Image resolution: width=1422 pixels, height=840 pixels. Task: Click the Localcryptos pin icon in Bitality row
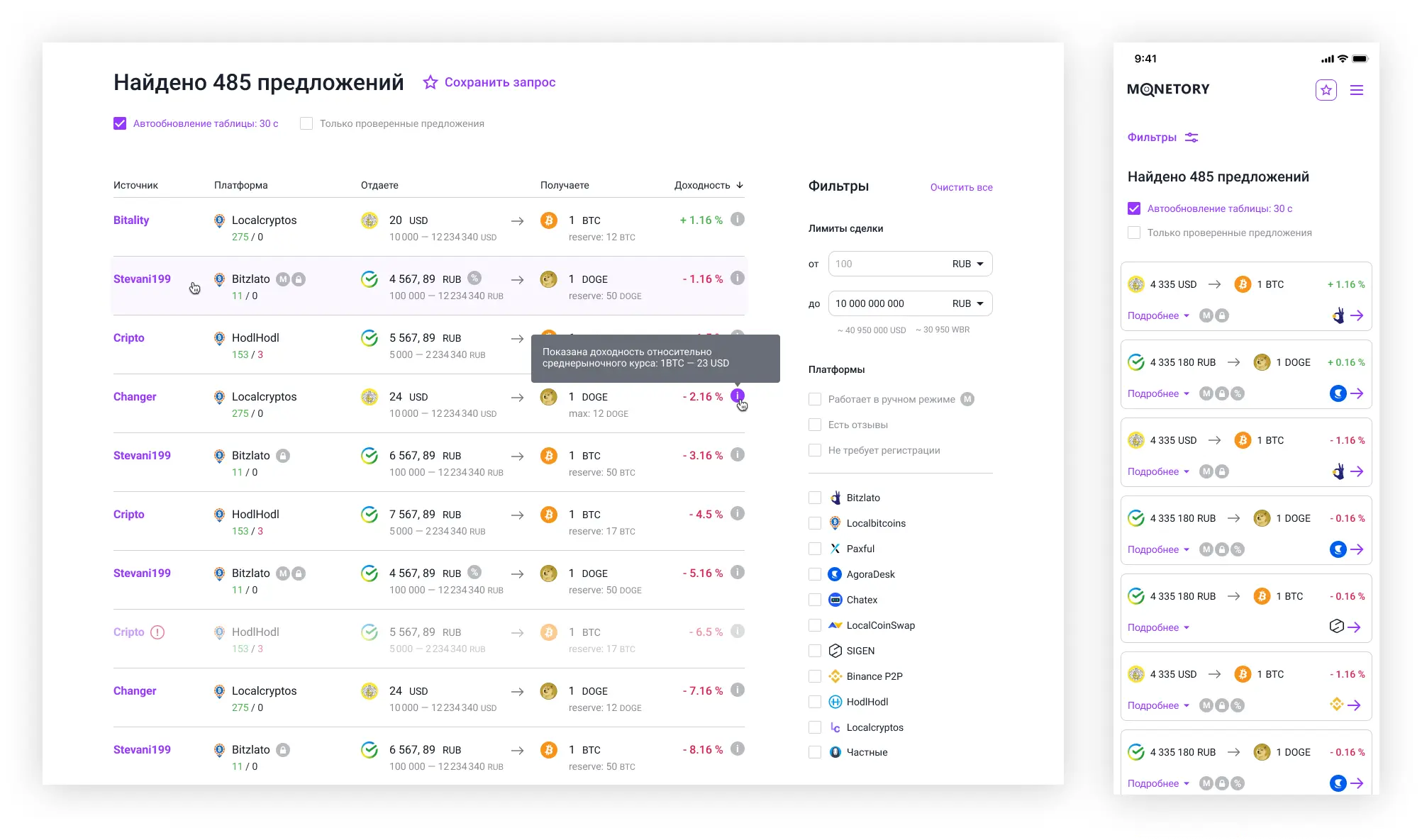(219, 220)
